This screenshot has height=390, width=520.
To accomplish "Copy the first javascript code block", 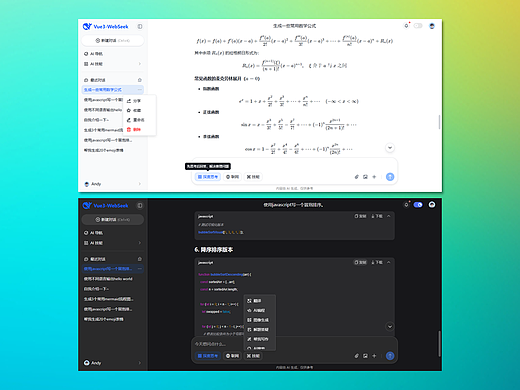I will click(x=360, y=216).
